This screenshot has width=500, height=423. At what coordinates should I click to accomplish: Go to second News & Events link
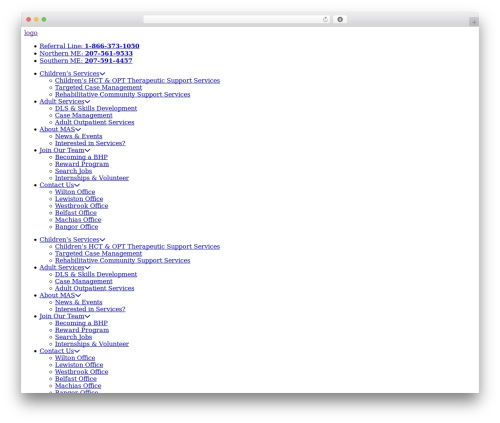pos(79,302)
